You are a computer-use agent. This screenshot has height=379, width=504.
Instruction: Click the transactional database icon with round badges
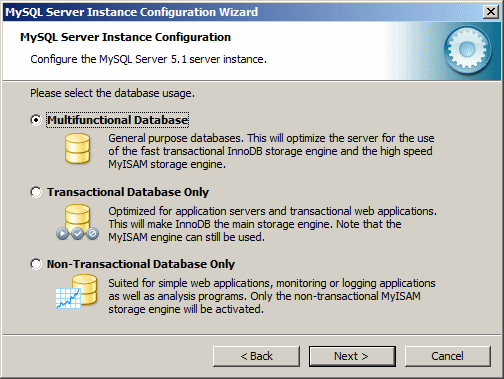(77, 222)
